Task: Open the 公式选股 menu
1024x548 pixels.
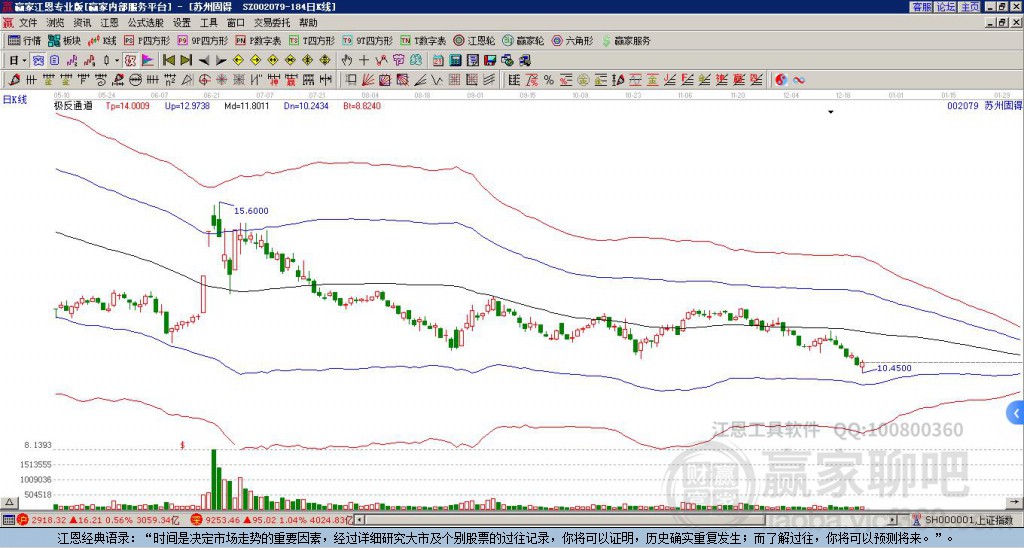Action: (146, 23)
